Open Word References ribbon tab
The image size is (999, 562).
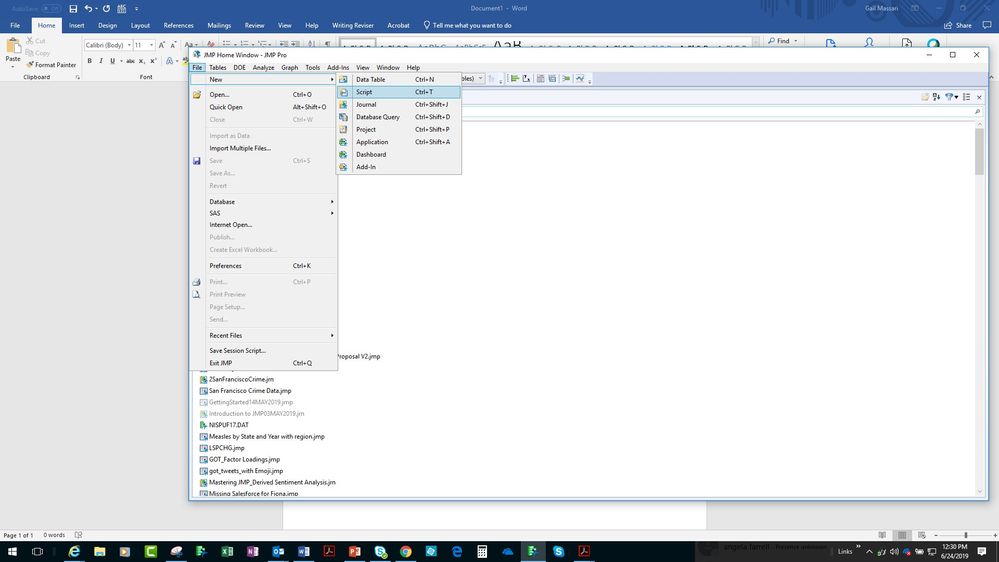coord(178,25)
